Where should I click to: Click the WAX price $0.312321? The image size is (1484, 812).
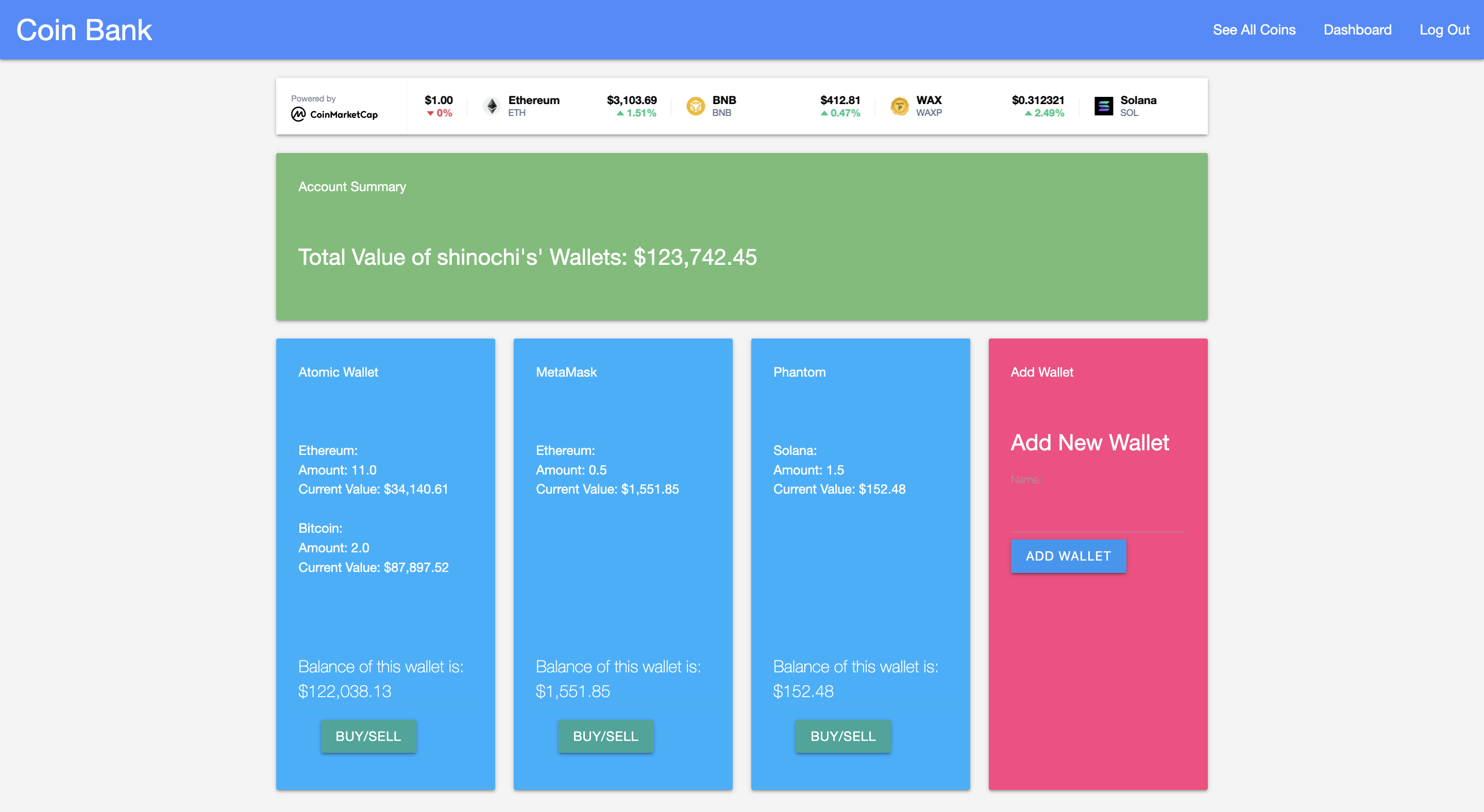click(x=1038, y=100)
